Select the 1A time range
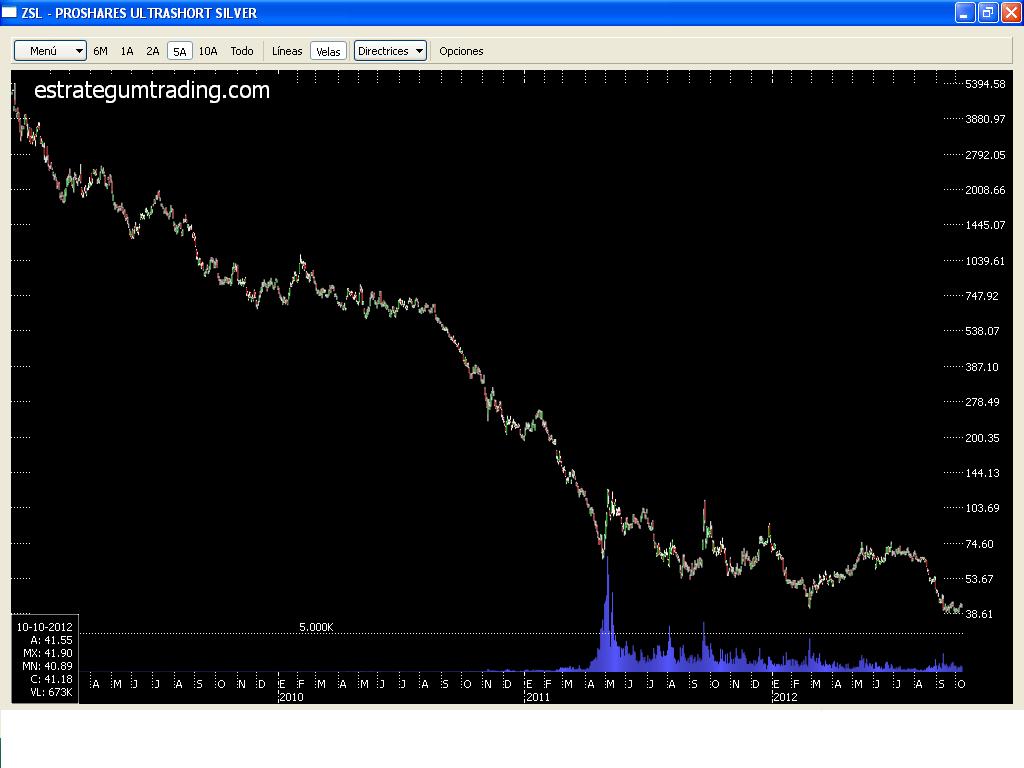Viewport: 1024px width, 768px height. click(x=127, y=51)
